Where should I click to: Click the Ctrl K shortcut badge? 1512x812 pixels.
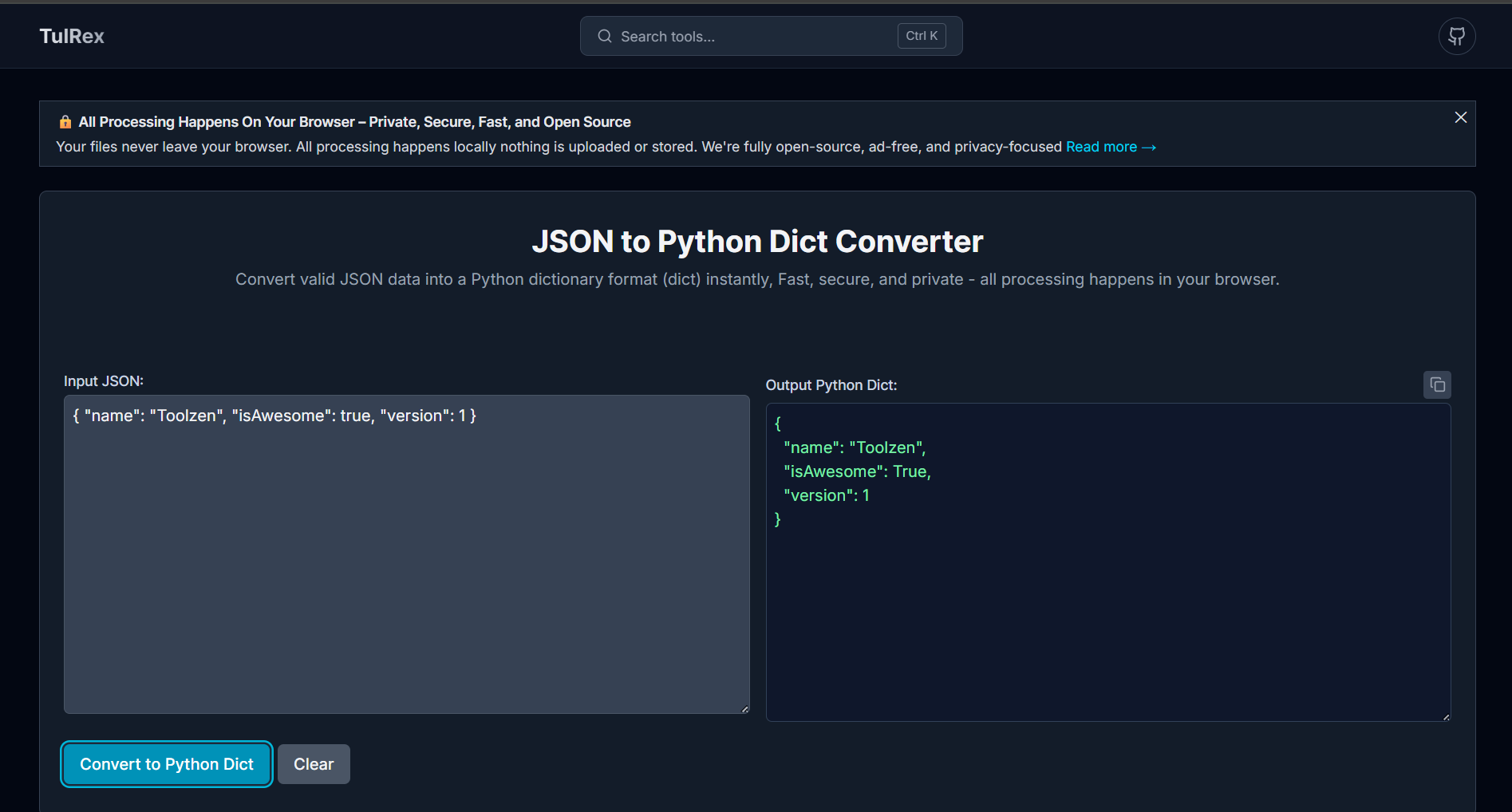point(922,36)
